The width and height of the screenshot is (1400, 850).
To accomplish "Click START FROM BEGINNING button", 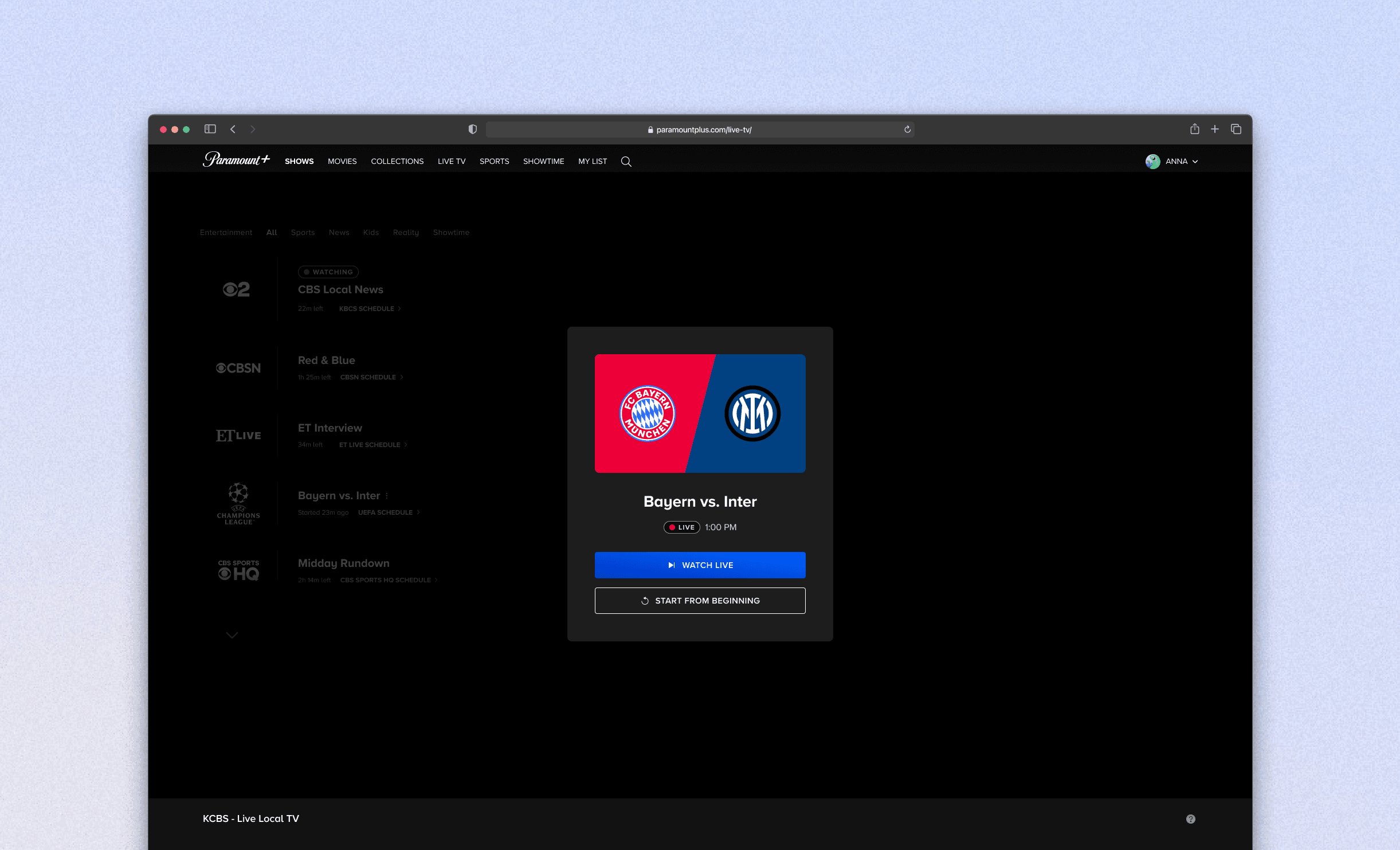I will pos(700,601).
